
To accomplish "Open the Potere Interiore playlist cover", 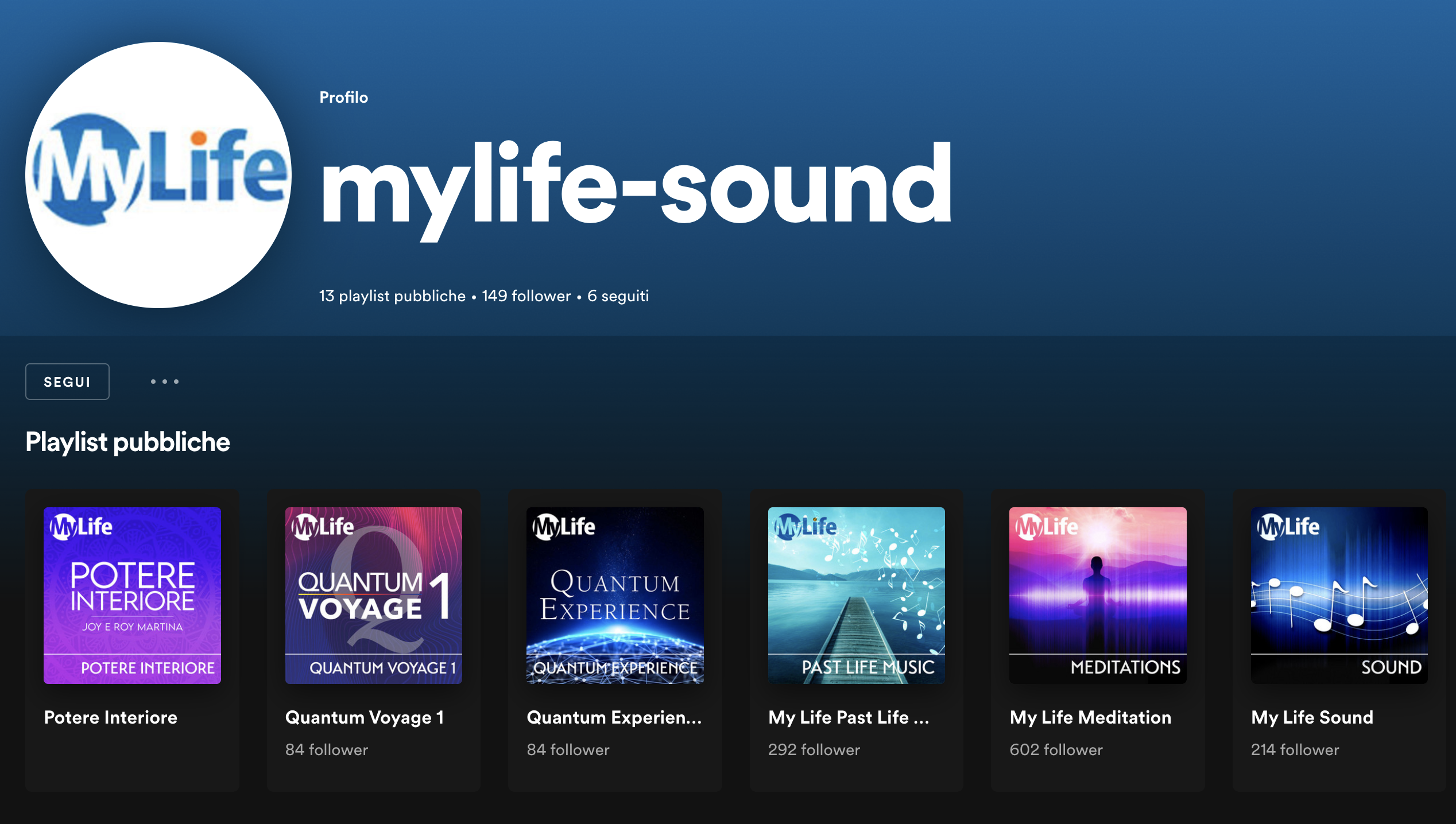I will (x=132, y=595).
